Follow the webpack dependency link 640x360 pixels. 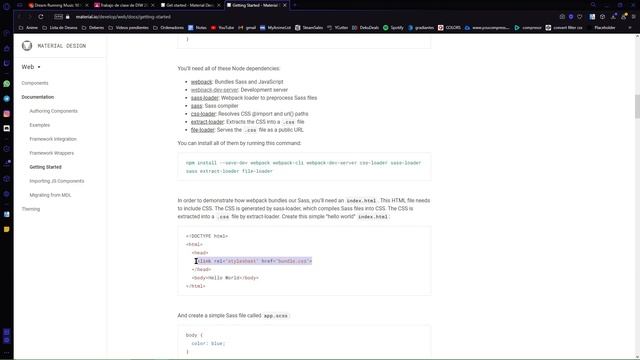point(201,82)
